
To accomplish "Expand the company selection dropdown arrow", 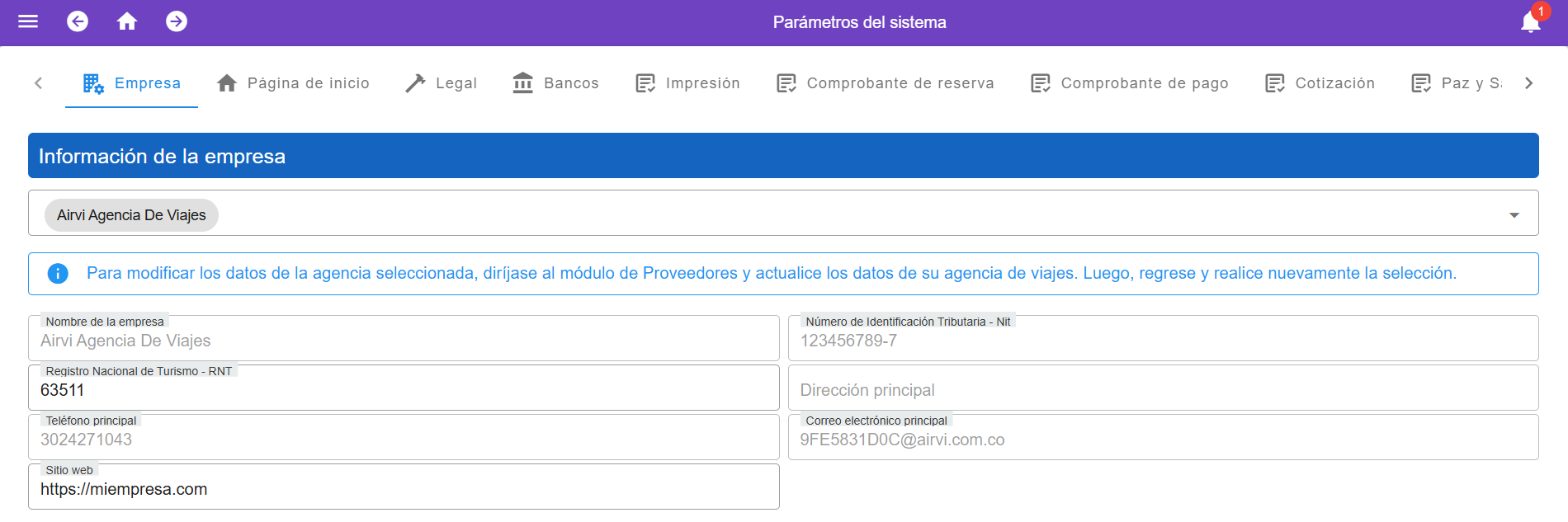I will click(x=1514, y=215).
